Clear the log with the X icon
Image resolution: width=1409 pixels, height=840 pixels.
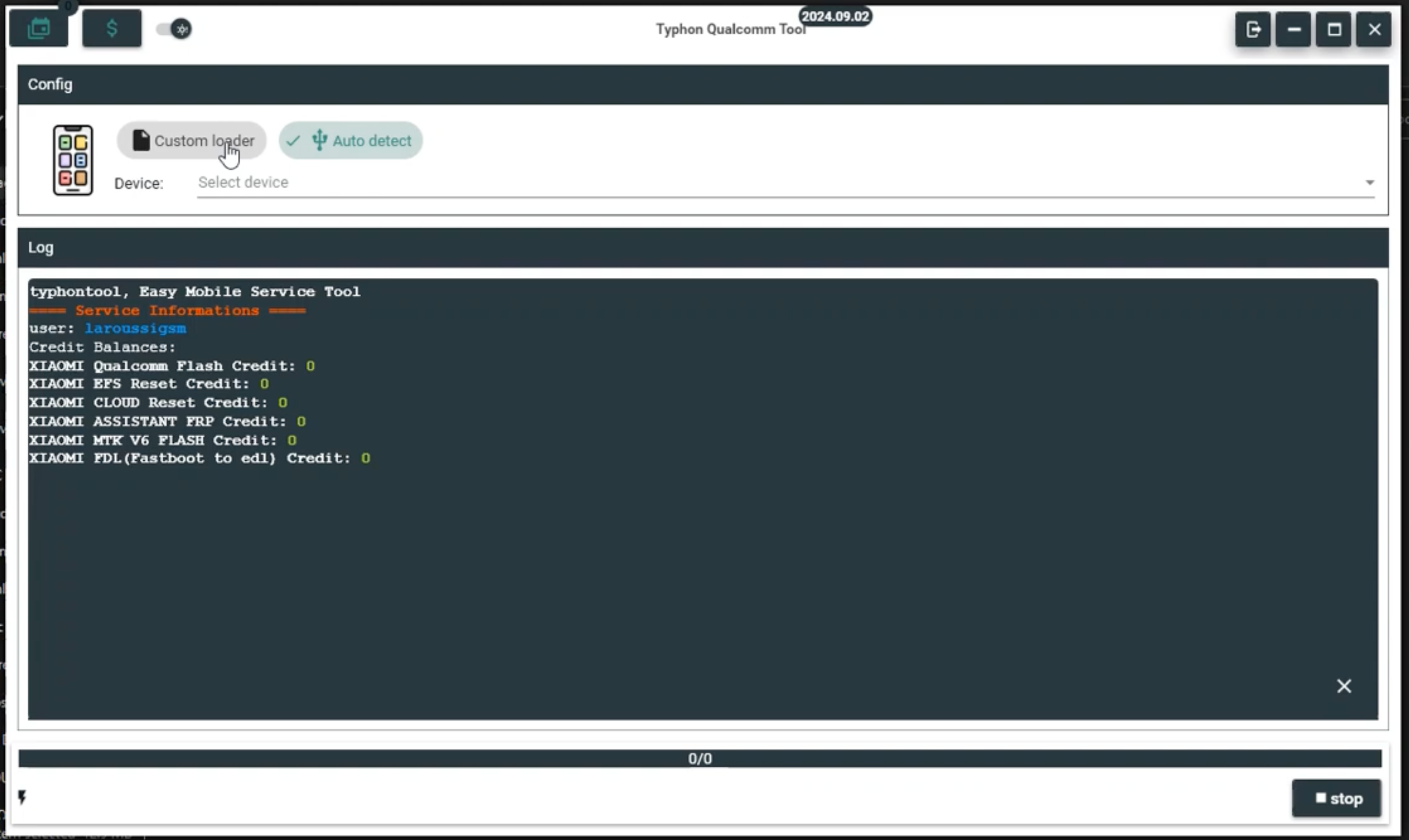(x=1344, y=686)
